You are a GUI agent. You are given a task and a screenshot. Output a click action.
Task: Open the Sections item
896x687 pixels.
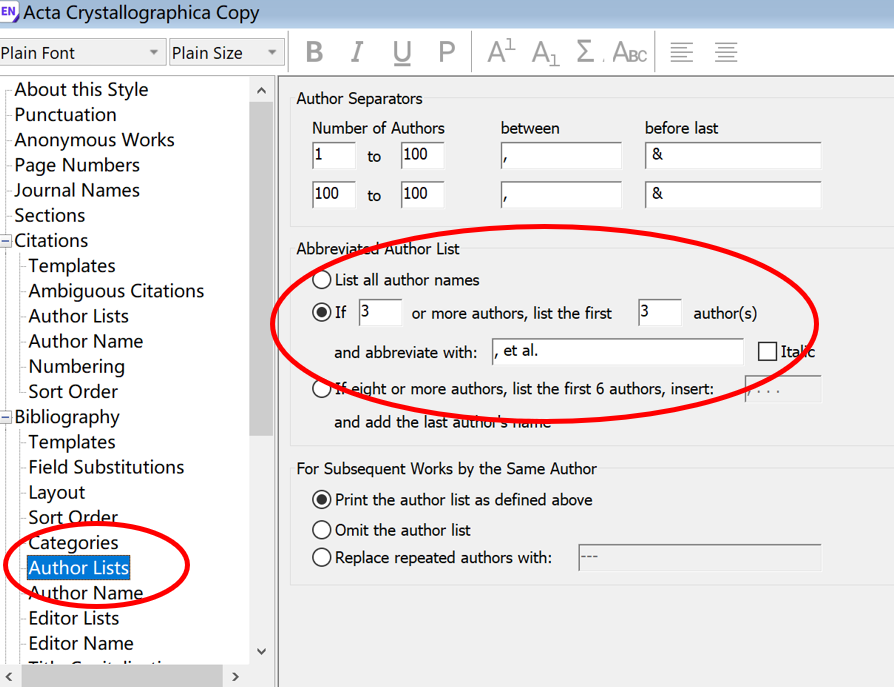pyautogui.click(x=50, y=215)
